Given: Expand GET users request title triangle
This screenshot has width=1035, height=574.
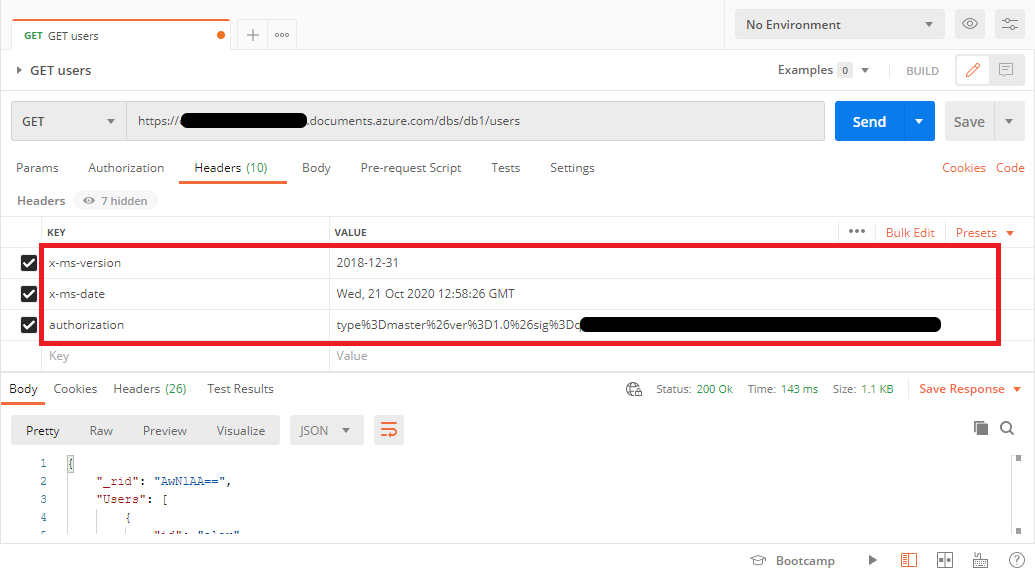Looking at the screenshot, I should pyautogui.click(x=19, y=70).
